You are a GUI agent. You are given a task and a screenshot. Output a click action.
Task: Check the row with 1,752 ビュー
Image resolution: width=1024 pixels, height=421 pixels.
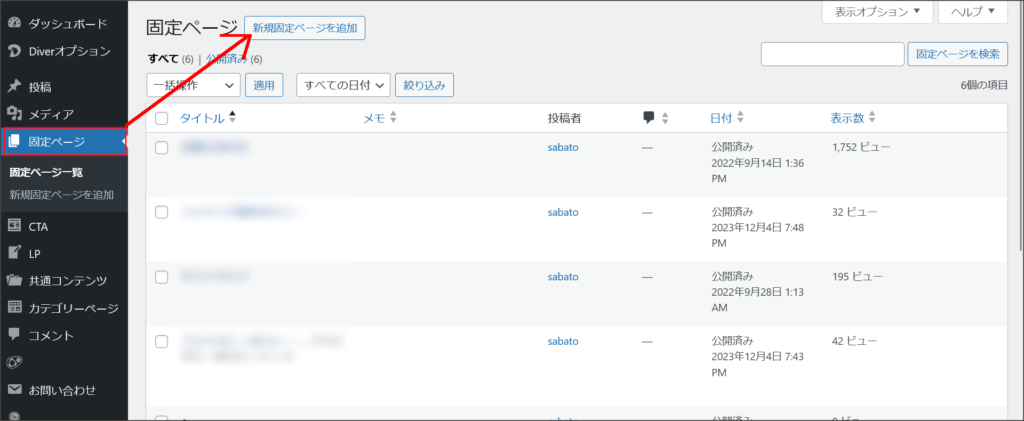(x=161, y=148)
